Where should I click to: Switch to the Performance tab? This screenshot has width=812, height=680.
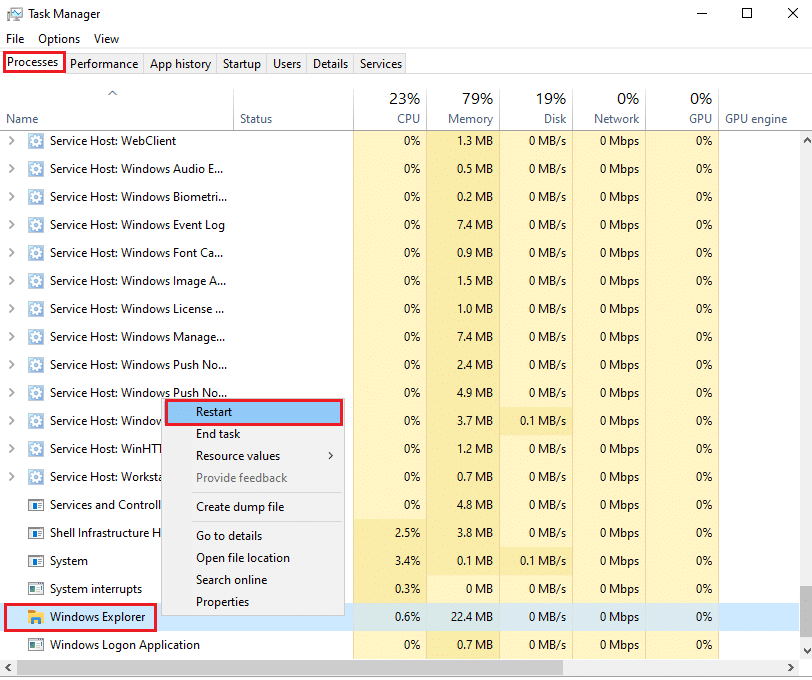coord(104,63)
